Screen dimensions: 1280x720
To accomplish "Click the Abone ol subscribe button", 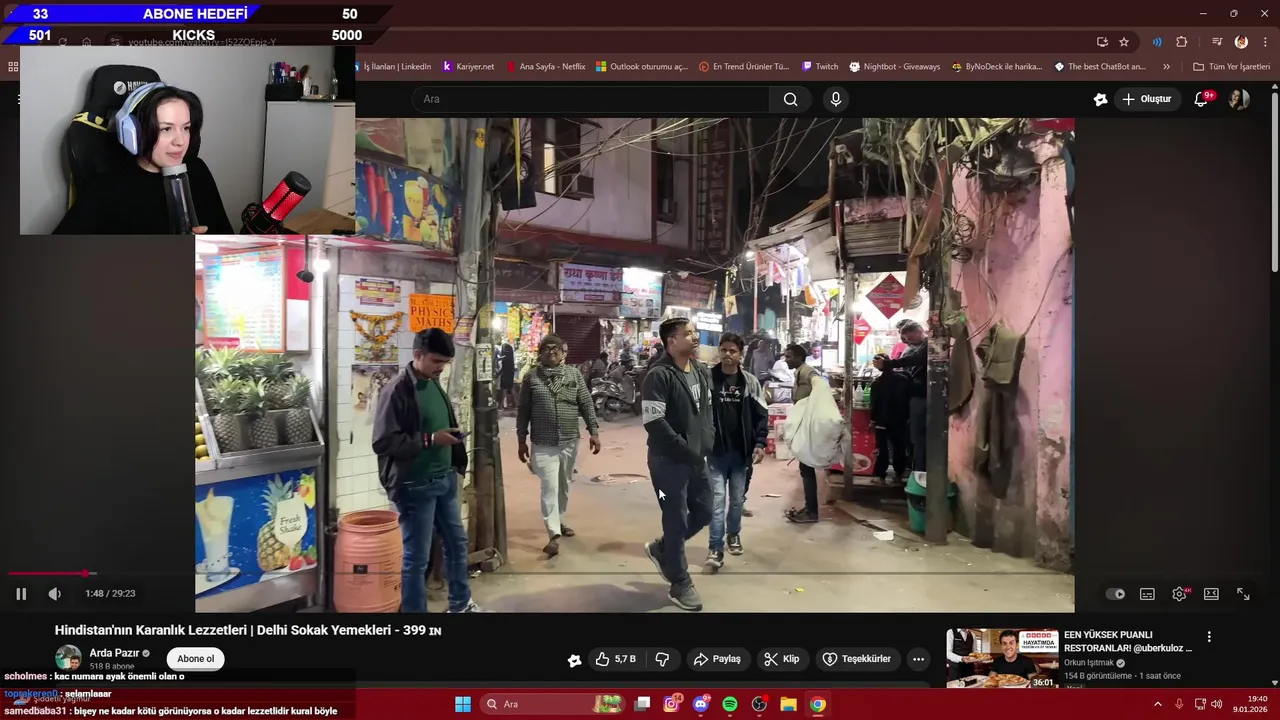I will tap(195, 659).
